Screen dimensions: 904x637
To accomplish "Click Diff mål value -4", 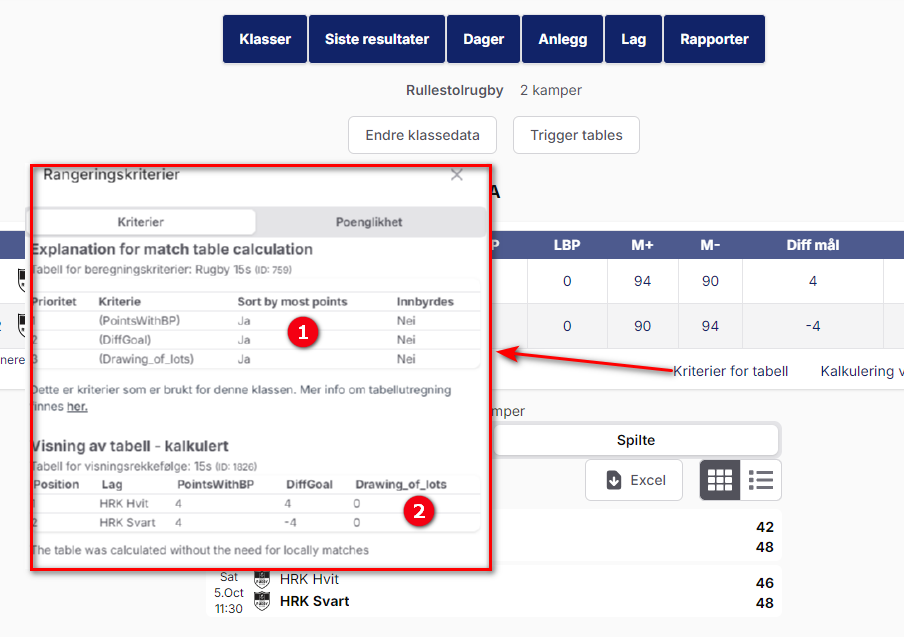I will (812, 326).
